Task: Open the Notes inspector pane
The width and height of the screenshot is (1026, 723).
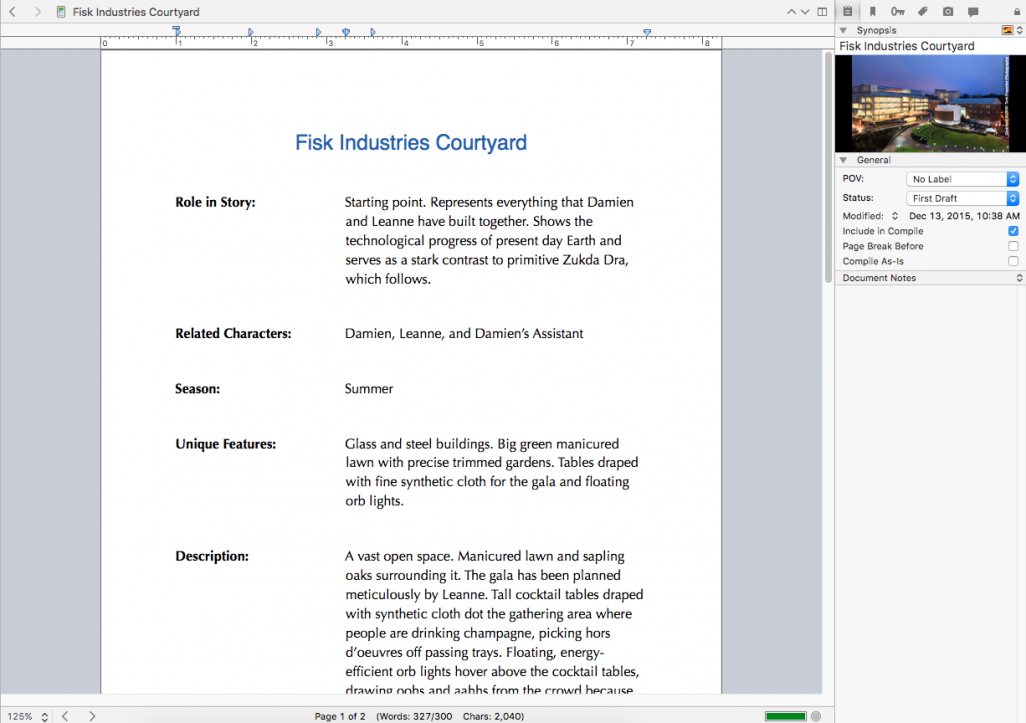Action: 847,11
